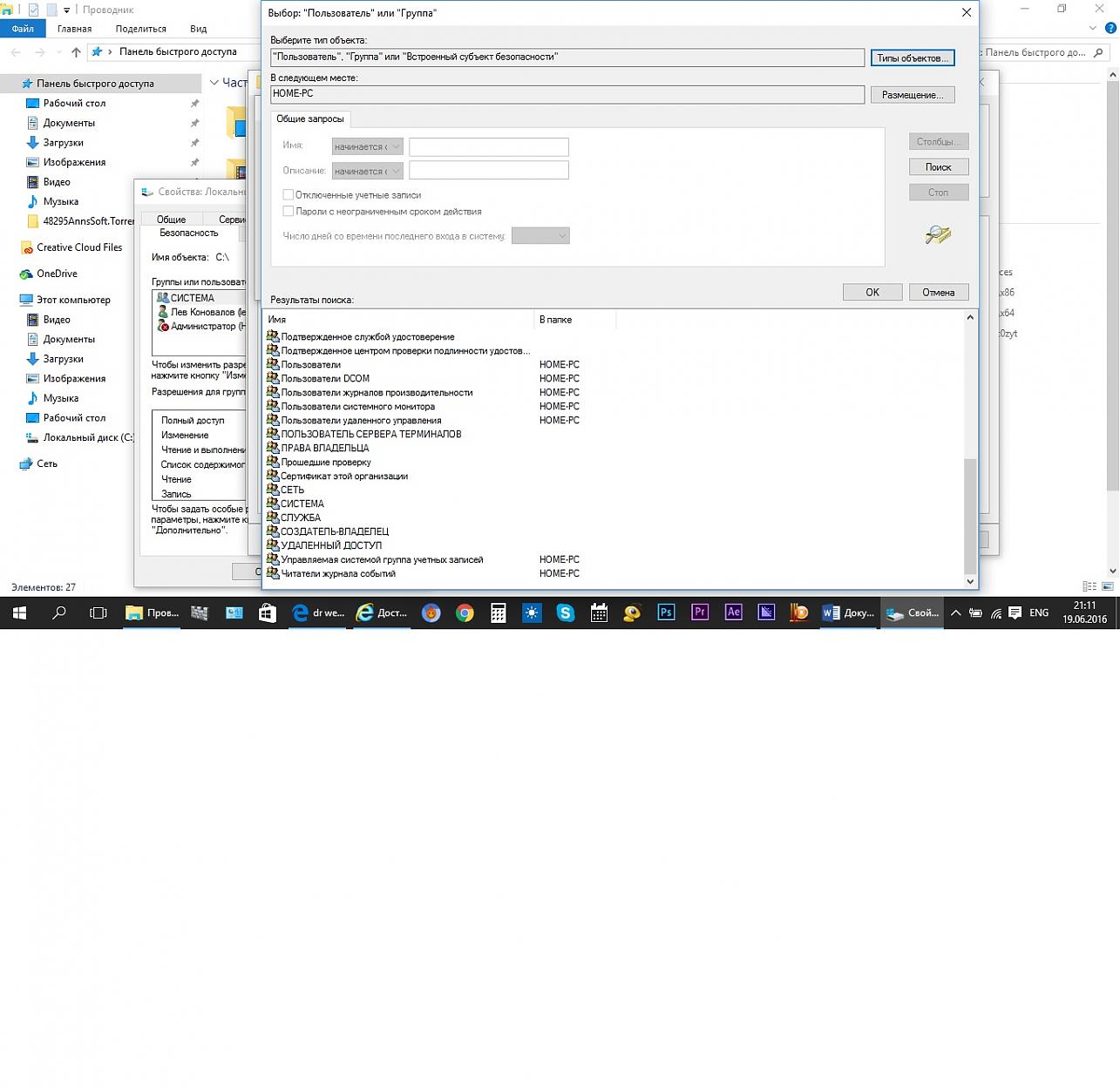1120x1089 pixels.
Task: Open Windows Store from the taskbar
Action: click(268, 612)
